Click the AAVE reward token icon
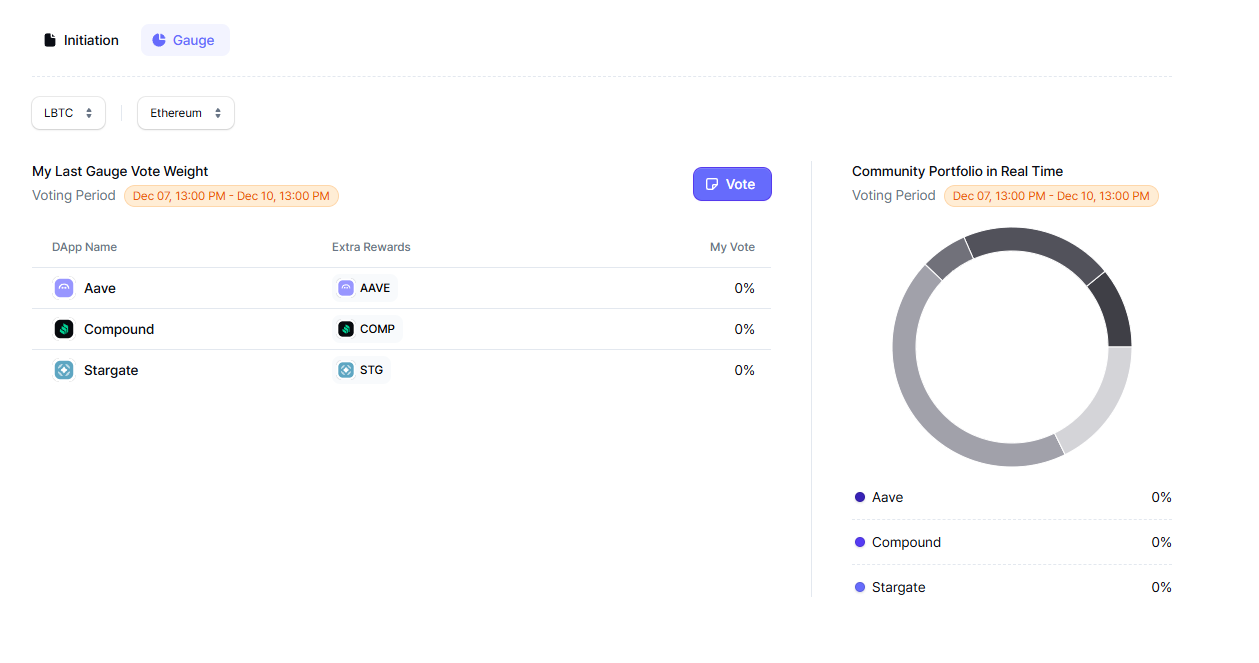 click(346, 288)
